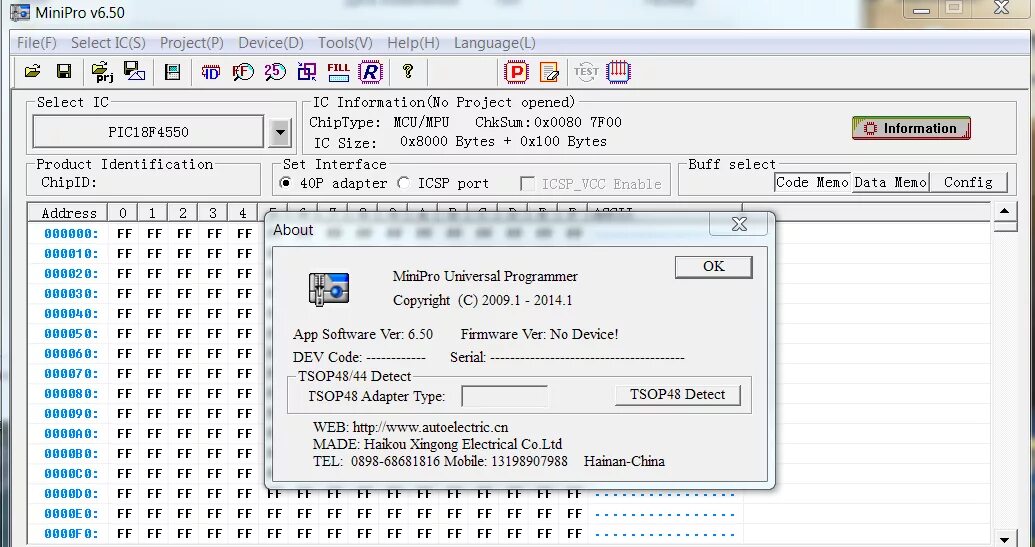Click the hex view scroll down arrow
This screenshot has width=1035, height=547.
click(1005, 538)
